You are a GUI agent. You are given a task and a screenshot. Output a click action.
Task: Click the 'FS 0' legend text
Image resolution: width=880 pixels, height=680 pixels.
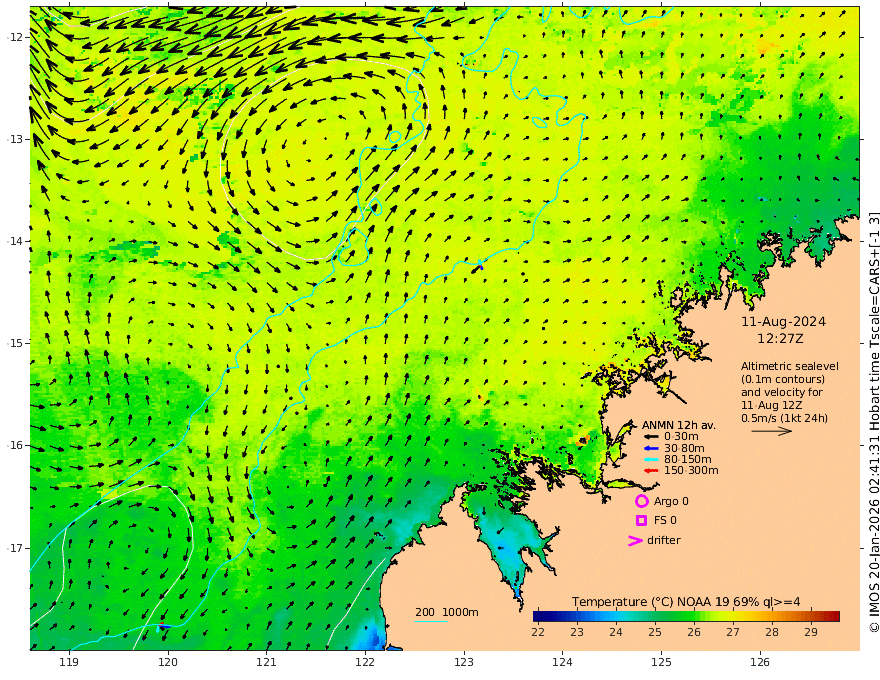tap(665, 521)
